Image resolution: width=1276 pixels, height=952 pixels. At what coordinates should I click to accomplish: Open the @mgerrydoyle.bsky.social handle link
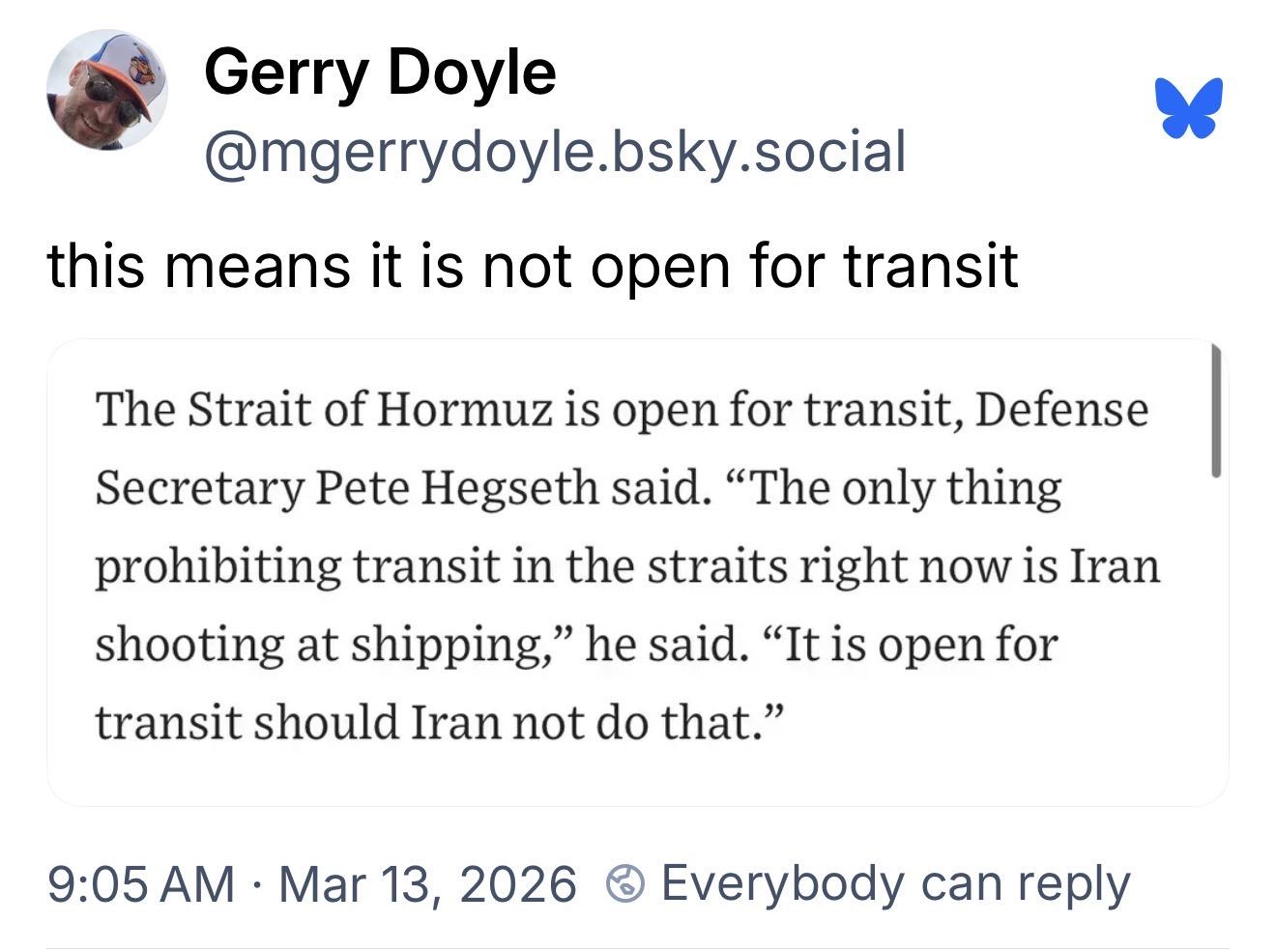[x=554, y=151]
